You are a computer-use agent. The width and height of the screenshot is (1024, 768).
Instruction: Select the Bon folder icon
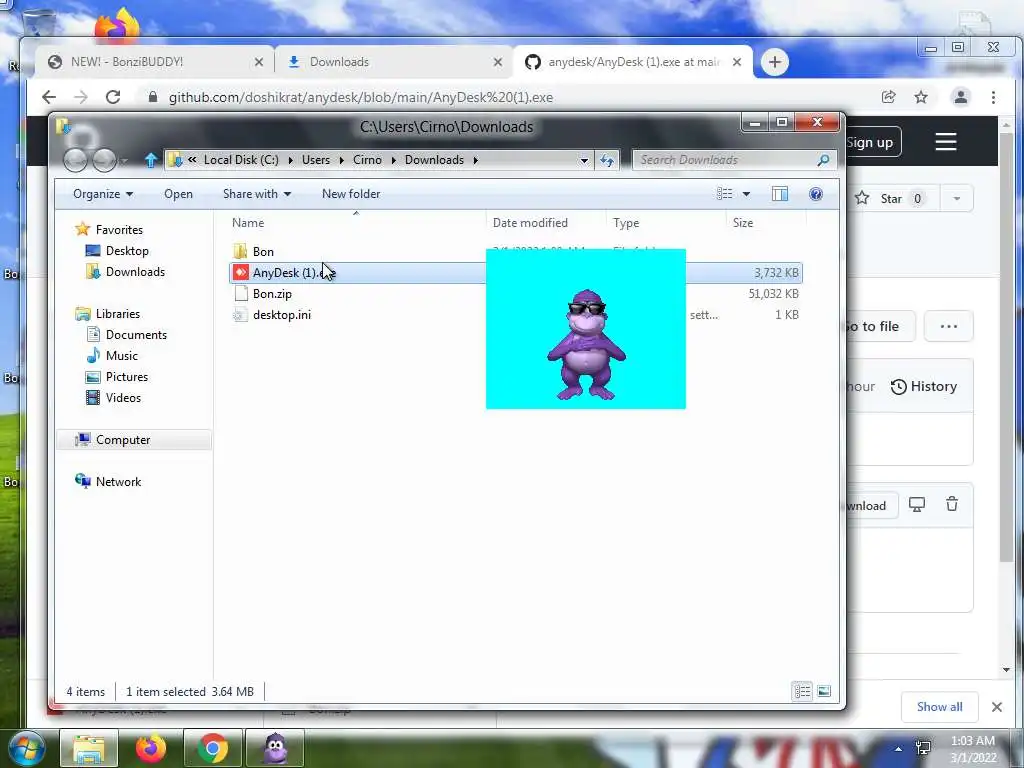point(240,251)
